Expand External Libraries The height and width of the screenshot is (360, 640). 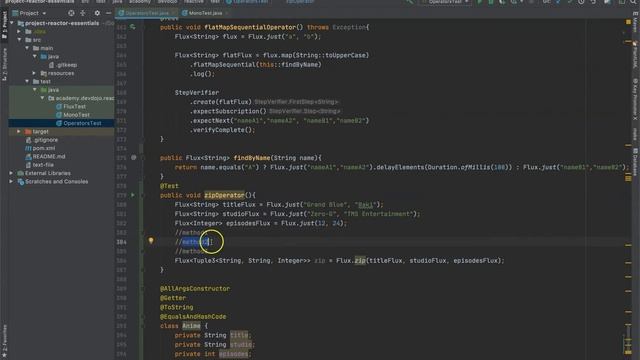(12, 173)
